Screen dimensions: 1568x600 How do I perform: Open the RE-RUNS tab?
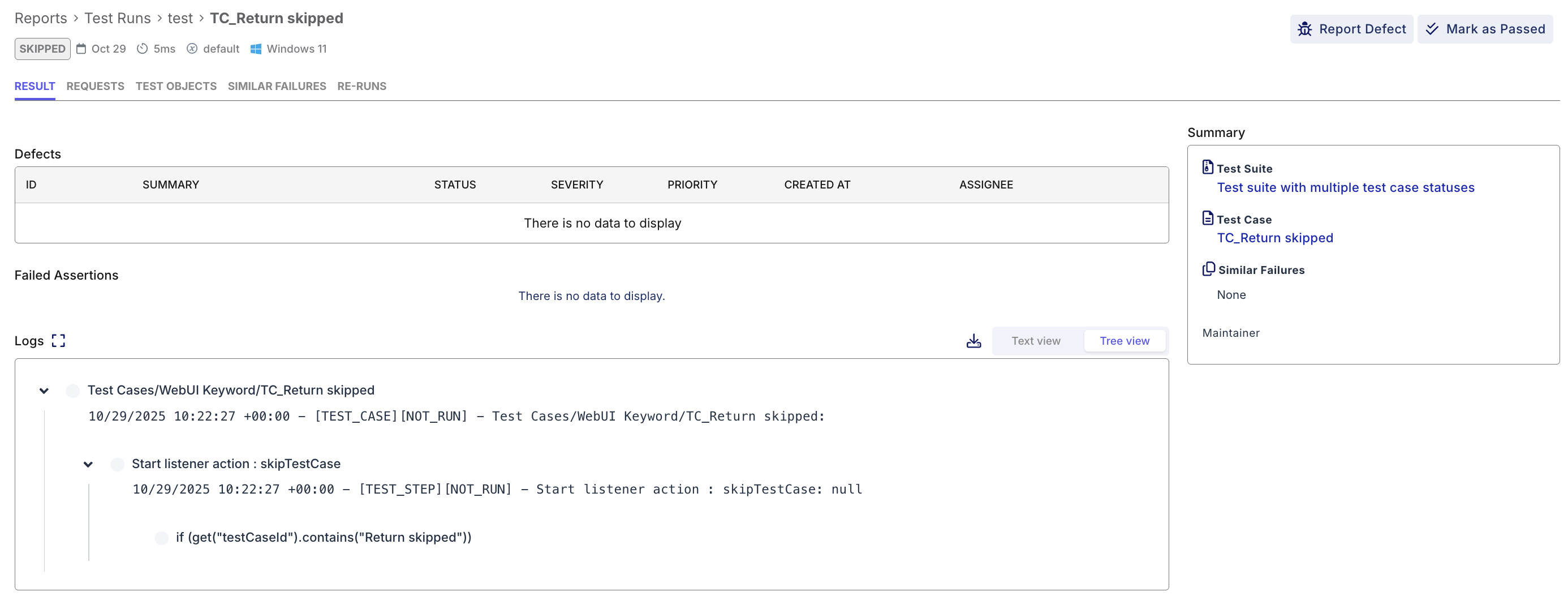tap(361, 86)
